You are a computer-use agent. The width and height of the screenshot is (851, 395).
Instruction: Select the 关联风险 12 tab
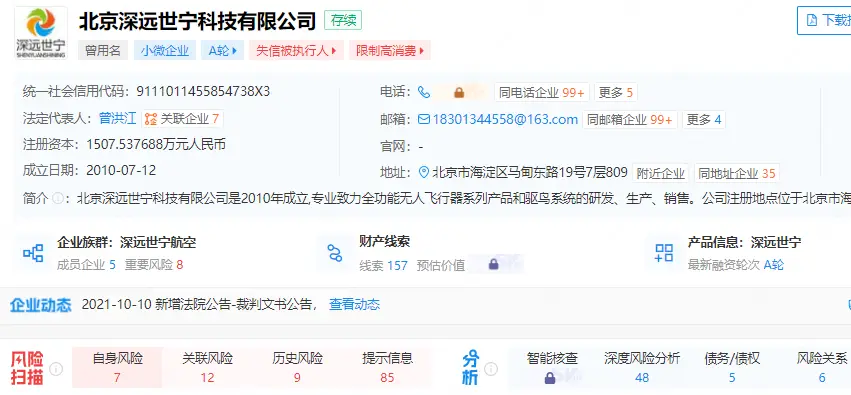point(207,367)
